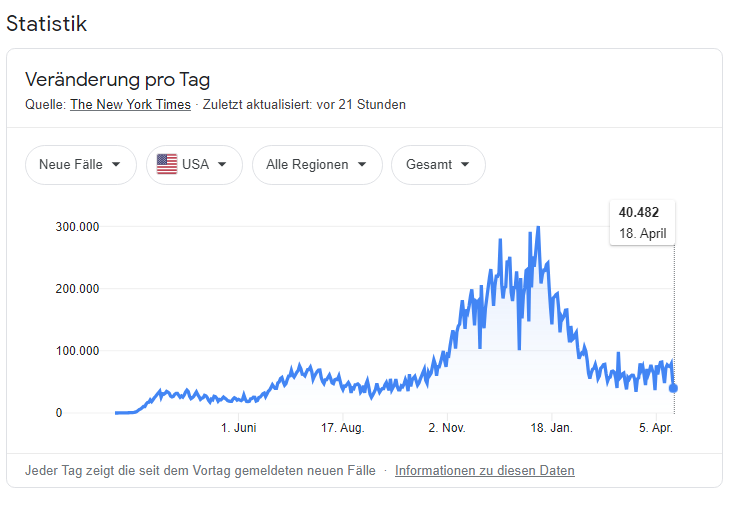Open Informationen zu diesen Daten link
Screen dimensions: 736x514
pos(485,470)
